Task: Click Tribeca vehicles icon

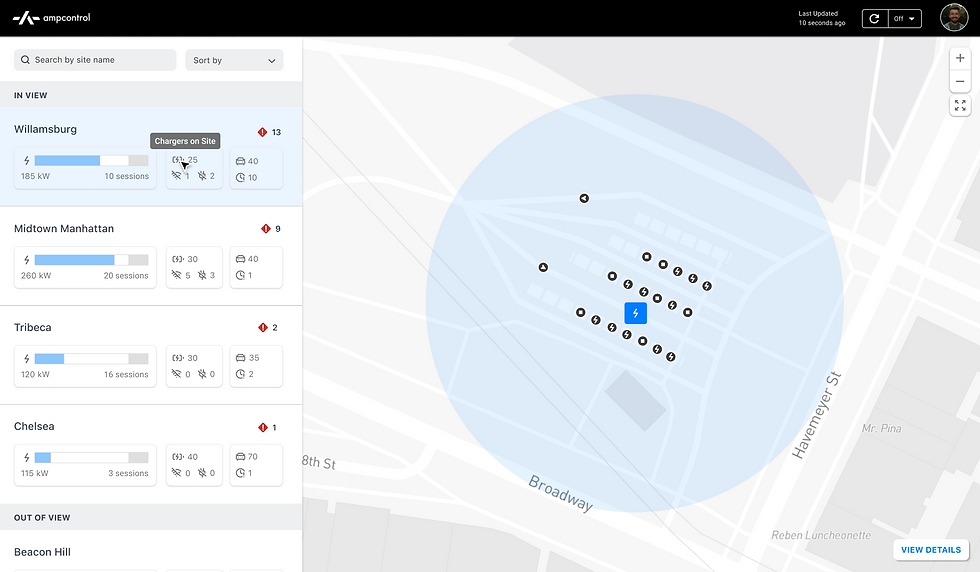Action: [x=241, y=358]
